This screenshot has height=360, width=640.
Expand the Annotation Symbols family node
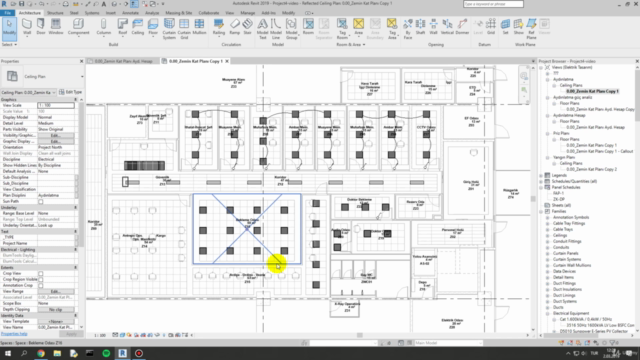pyautogui.click(x=548, y=218)
